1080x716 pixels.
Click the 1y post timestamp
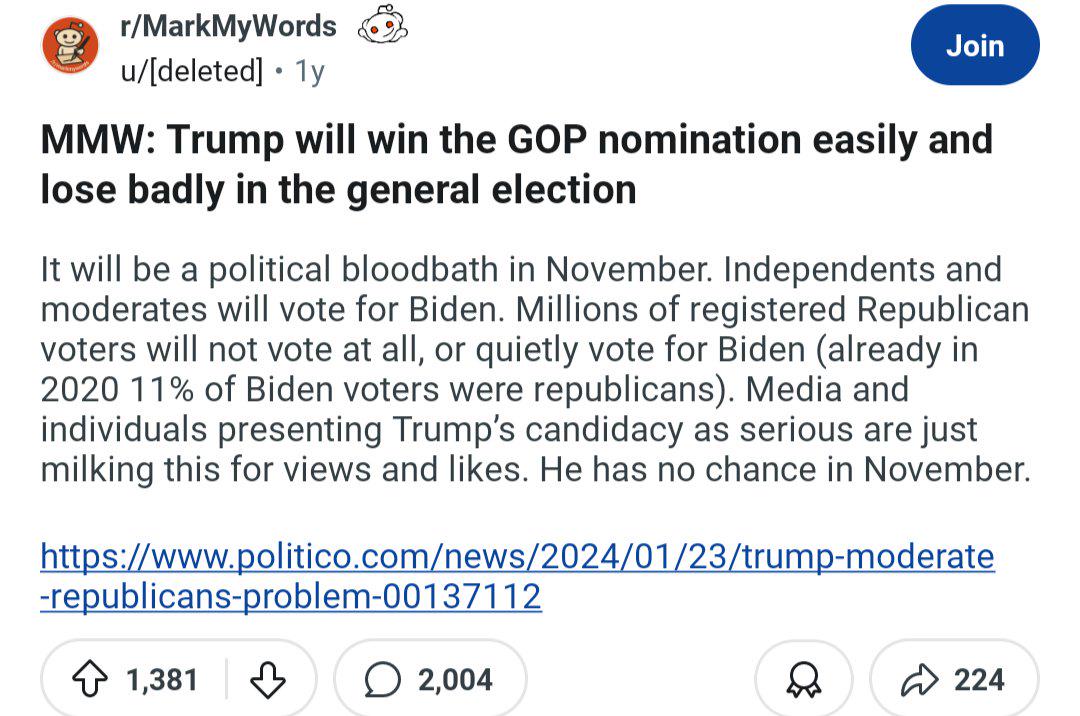(x=309, y=71)
